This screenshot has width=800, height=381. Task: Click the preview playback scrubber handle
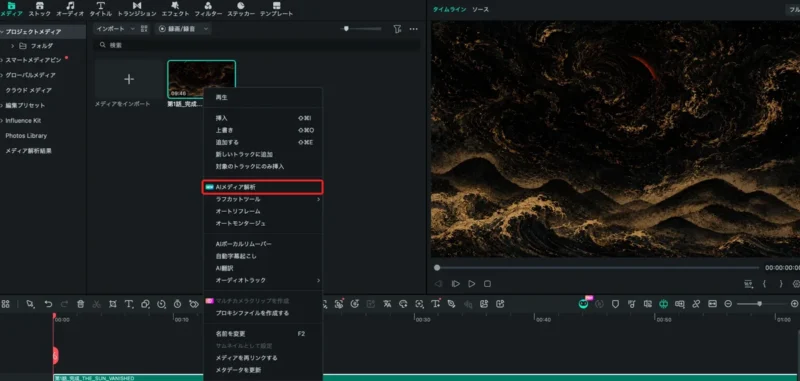437,268
